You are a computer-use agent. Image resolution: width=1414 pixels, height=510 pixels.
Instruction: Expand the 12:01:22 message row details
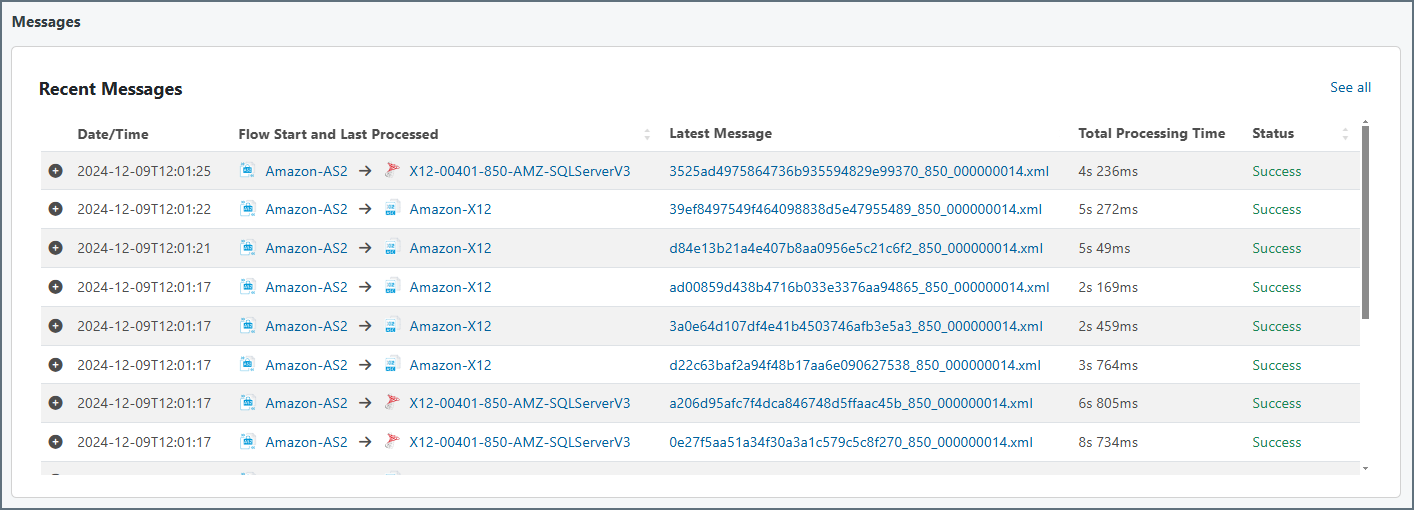[56, 209]
